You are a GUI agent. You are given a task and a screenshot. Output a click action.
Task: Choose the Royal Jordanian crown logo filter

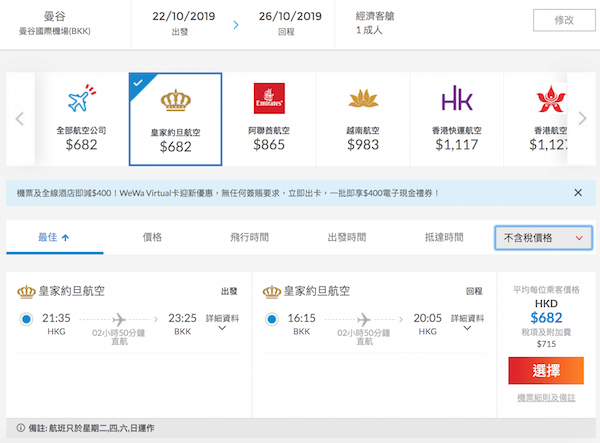(175, 98)
